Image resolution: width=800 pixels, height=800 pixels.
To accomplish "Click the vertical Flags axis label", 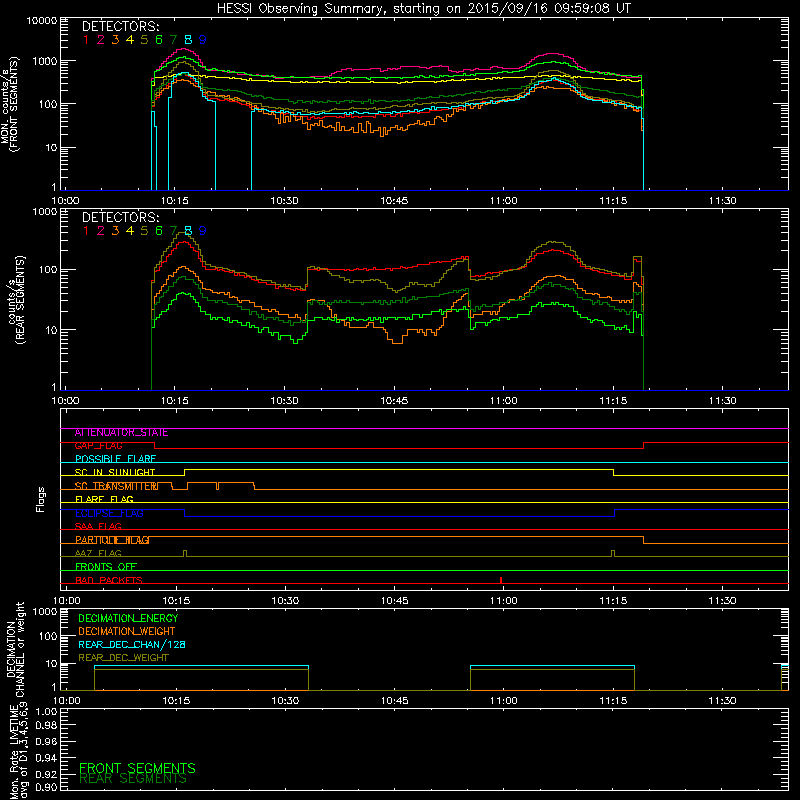I will 41,499.
